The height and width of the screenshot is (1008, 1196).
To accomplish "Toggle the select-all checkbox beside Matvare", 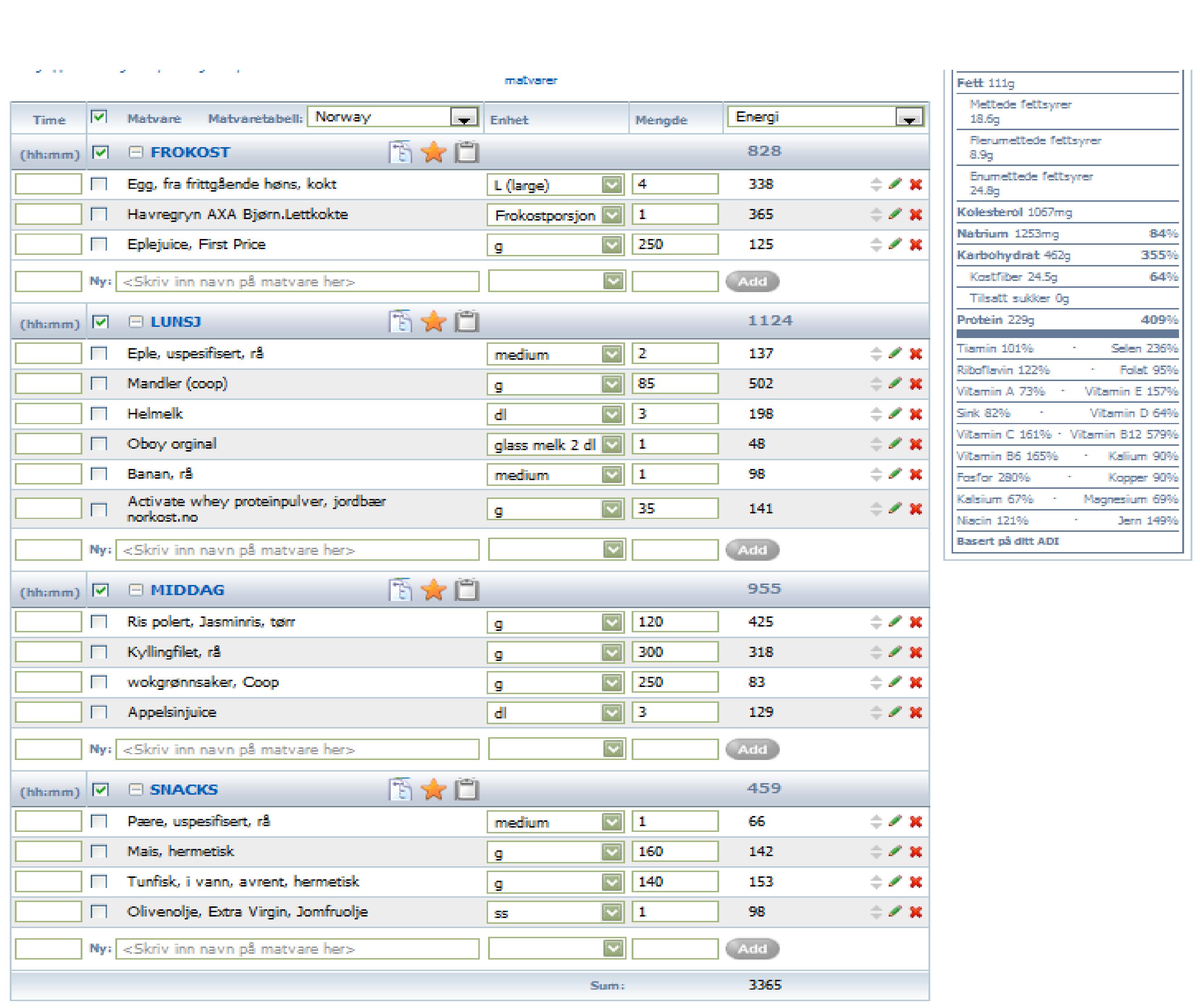I will 99,117.
